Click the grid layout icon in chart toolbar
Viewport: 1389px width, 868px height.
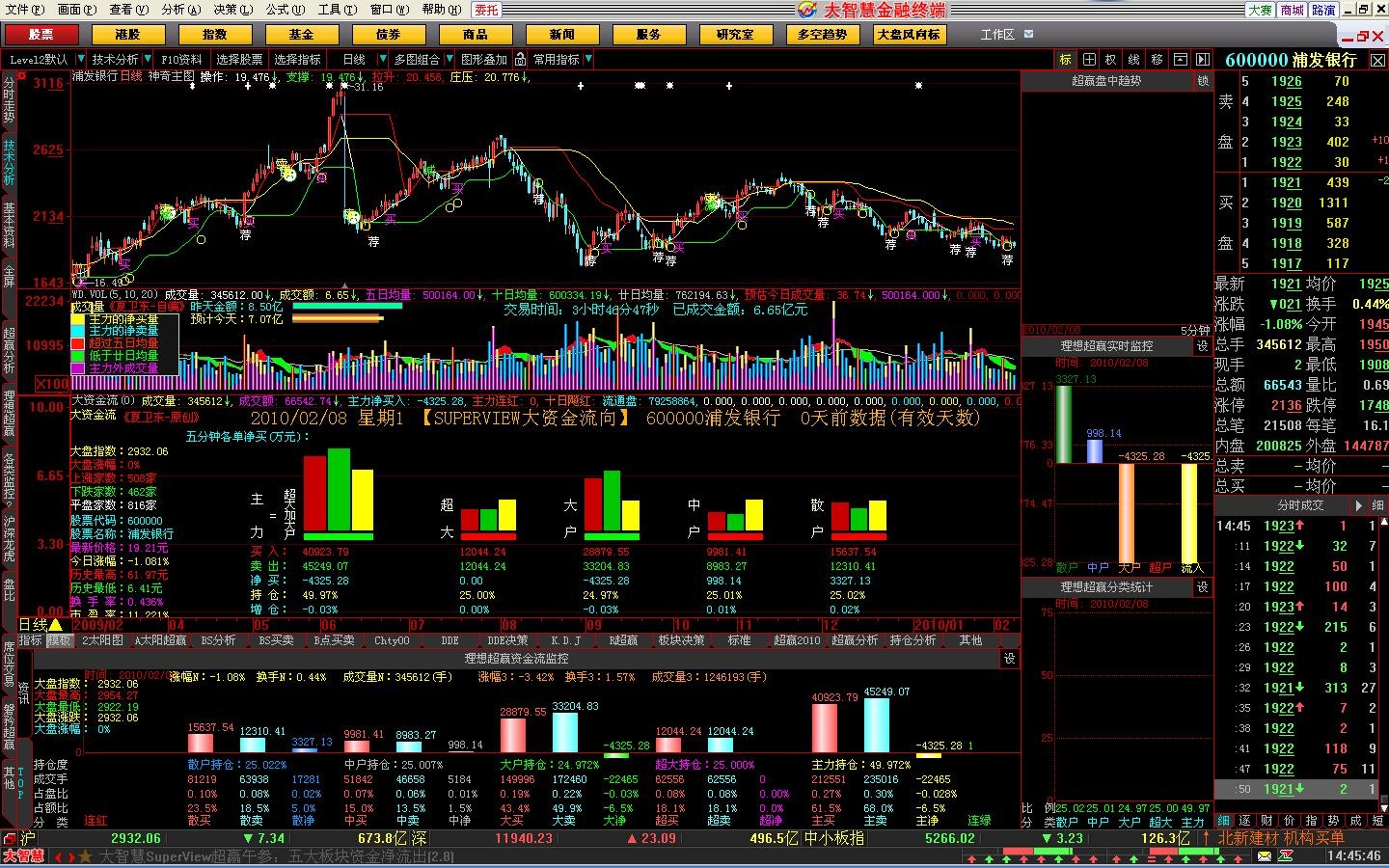[x=1089, y=60]
